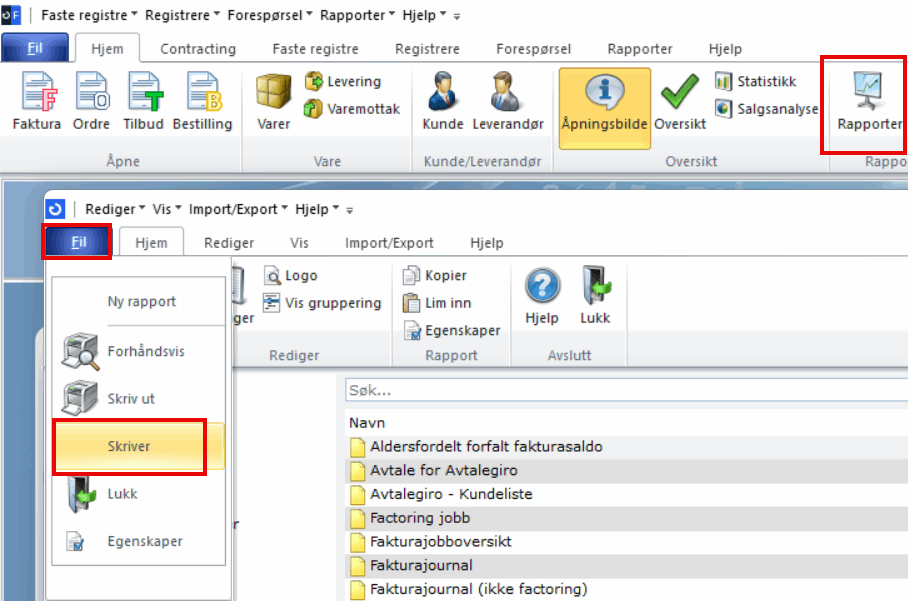Open Tilbud from the Åpne group
The width and height of the screenshot is (908, 601).
coord(144,102)
